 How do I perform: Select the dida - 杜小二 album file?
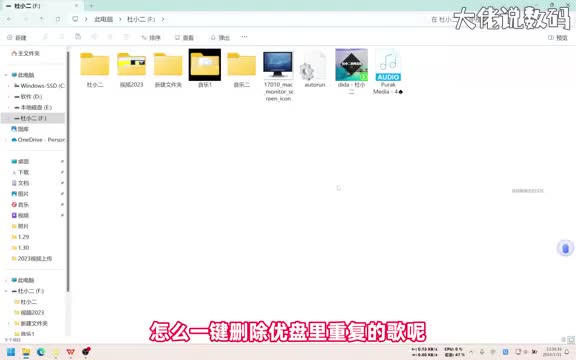[352, 72]
